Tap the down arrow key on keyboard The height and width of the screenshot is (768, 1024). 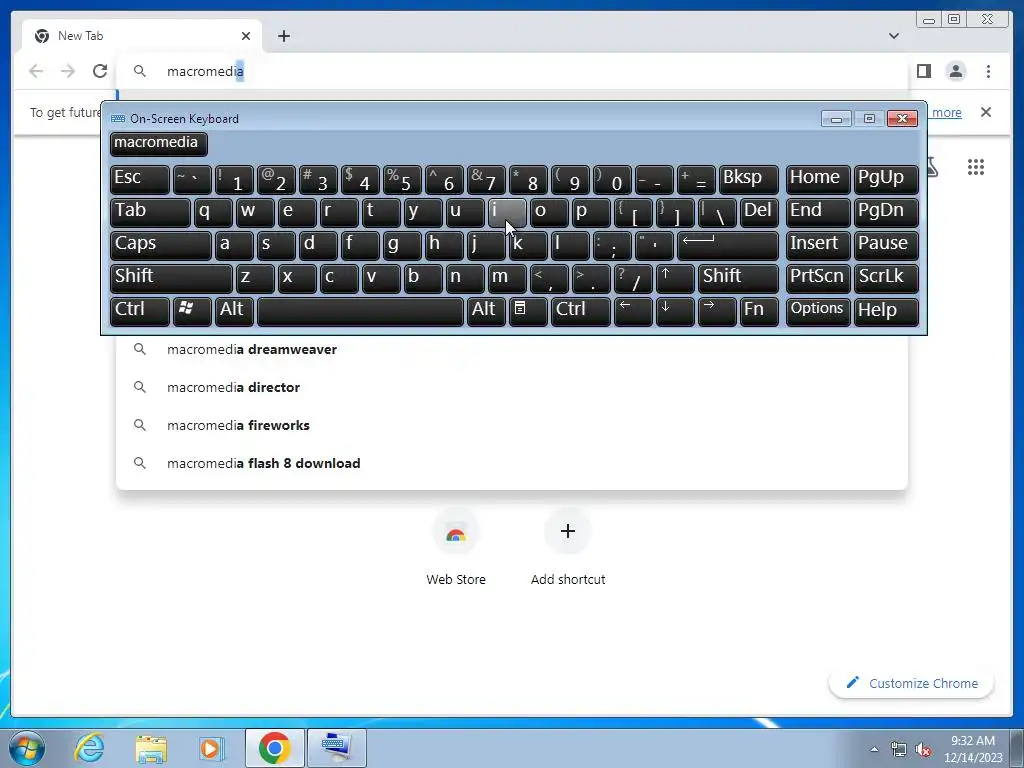pos(675,311)
